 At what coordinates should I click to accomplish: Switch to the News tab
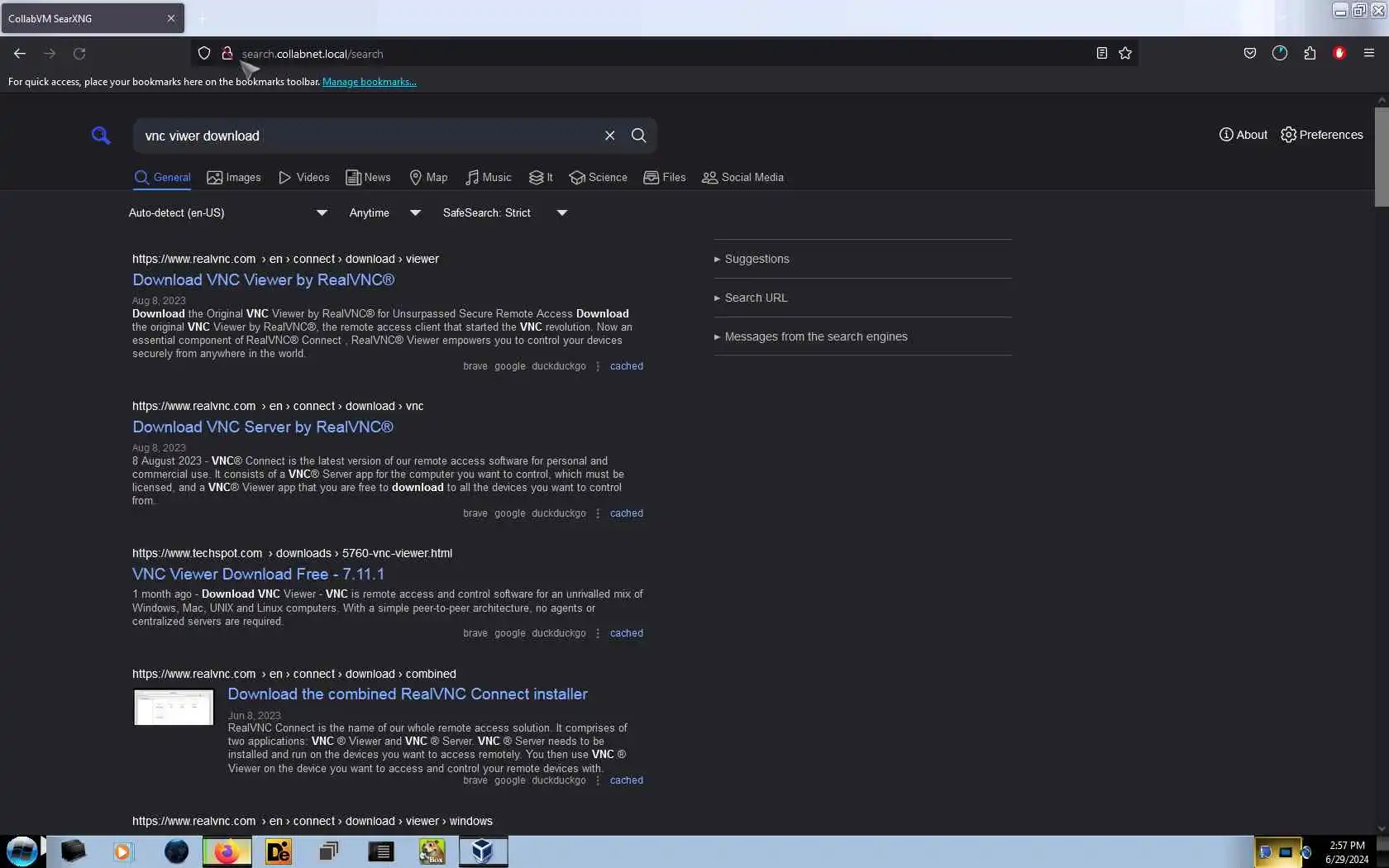click(368, 178)
